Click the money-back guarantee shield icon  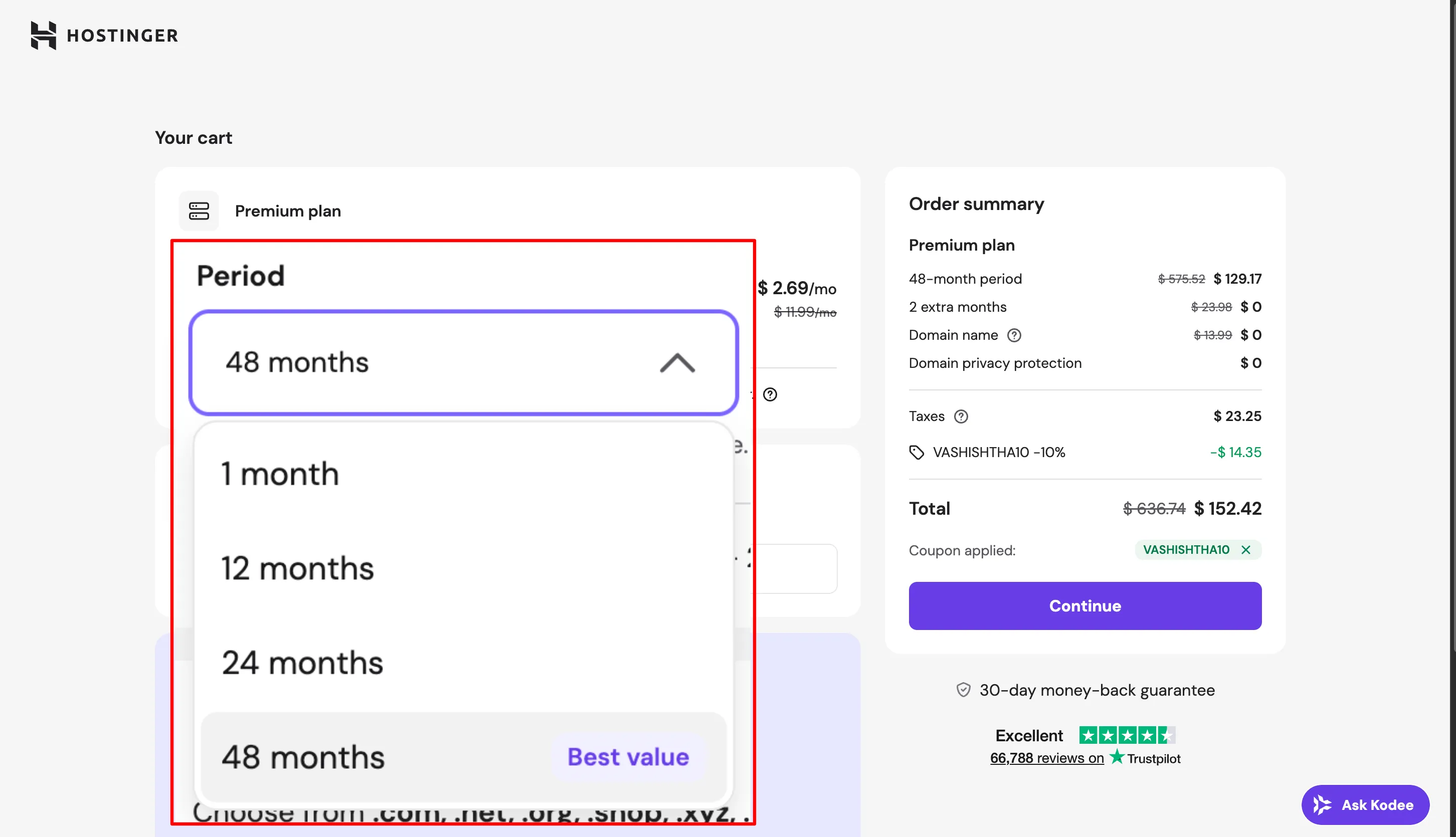963,690
